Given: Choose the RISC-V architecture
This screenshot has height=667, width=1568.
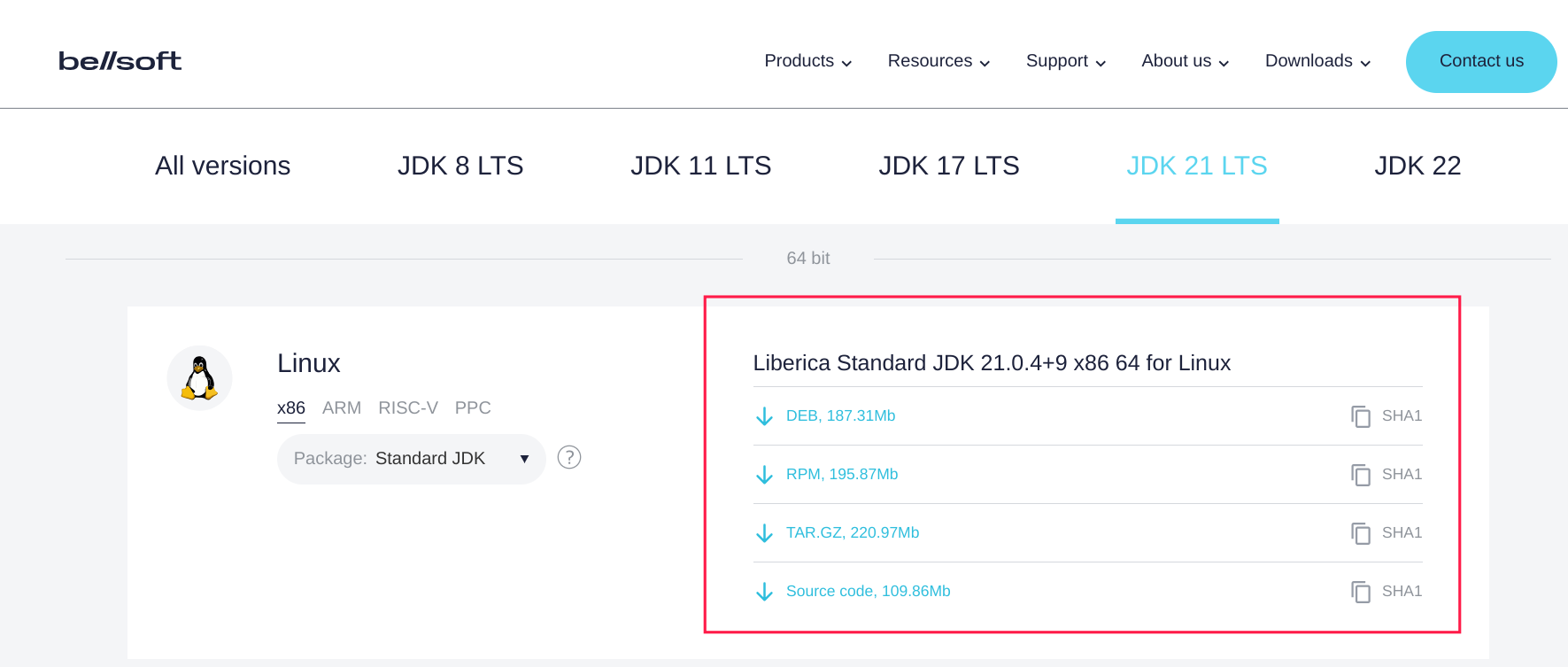Looking at the screenshot, I should pos(408,407).
